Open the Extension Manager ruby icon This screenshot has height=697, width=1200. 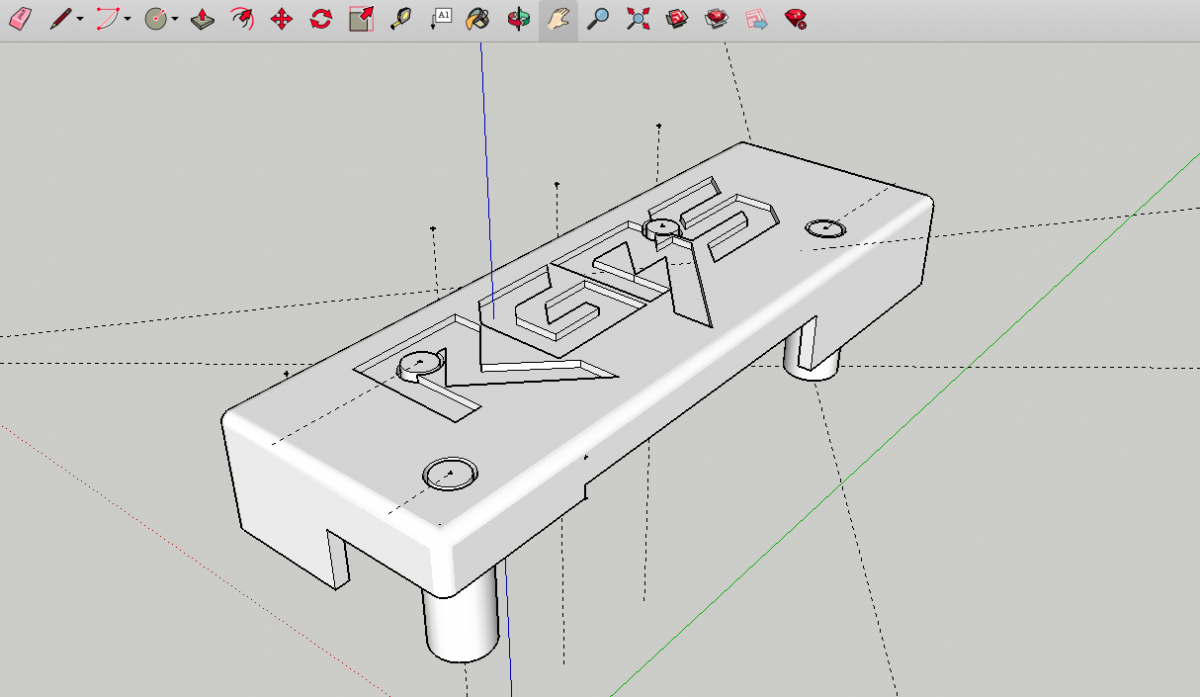tap(796, 18)
